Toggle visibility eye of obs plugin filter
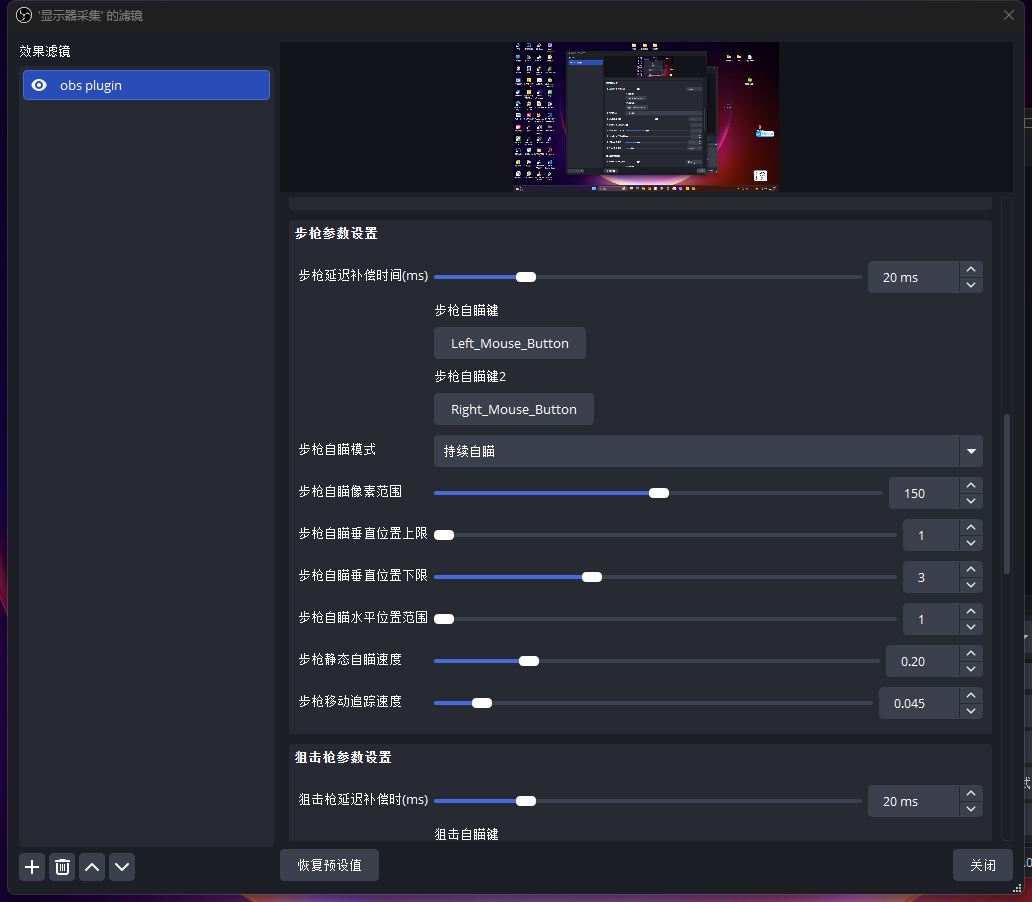This screenshot has width=1032, height=902. (x=39, y=85)
